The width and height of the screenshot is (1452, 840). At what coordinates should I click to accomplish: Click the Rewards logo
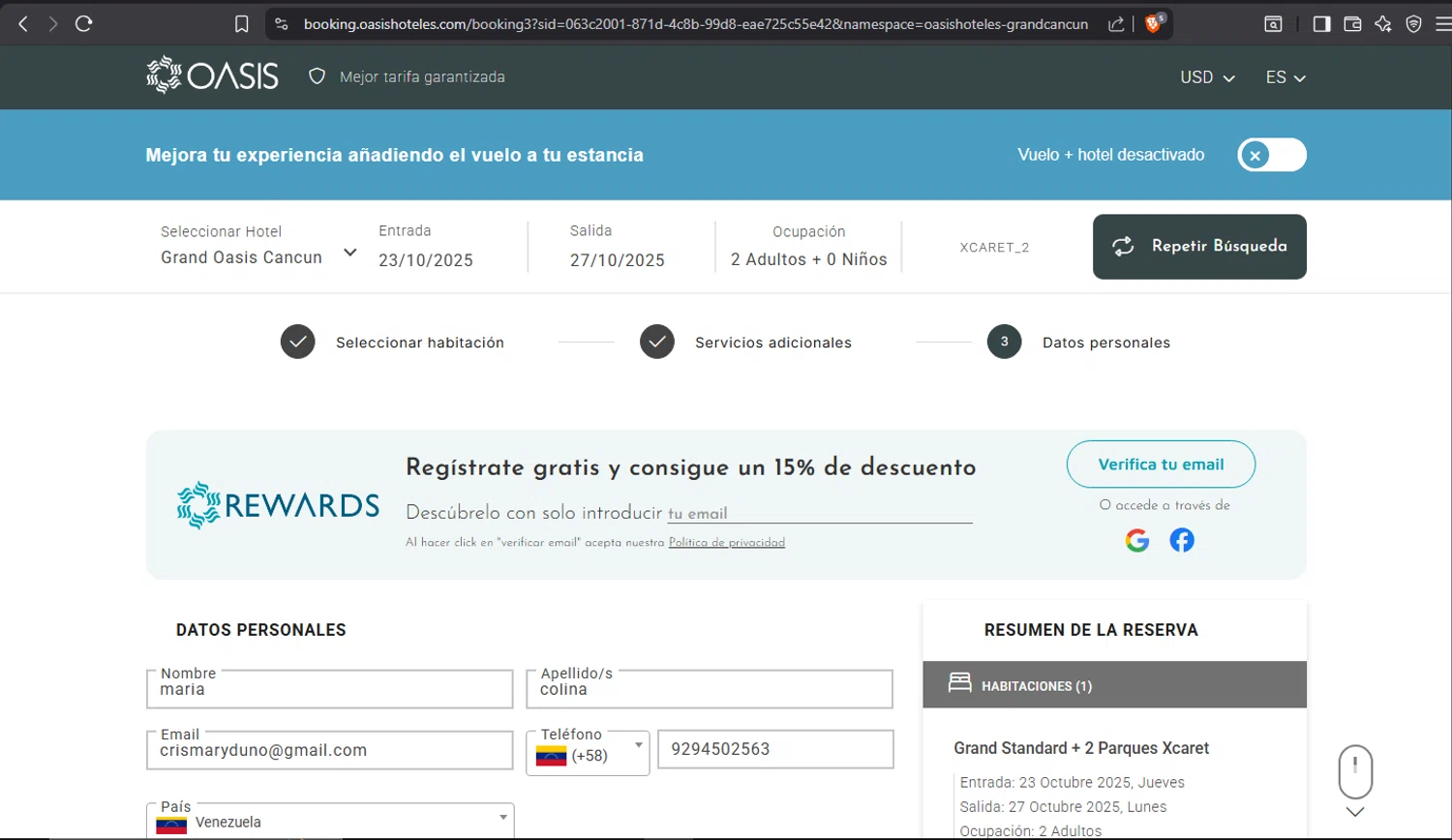(278, 505)
